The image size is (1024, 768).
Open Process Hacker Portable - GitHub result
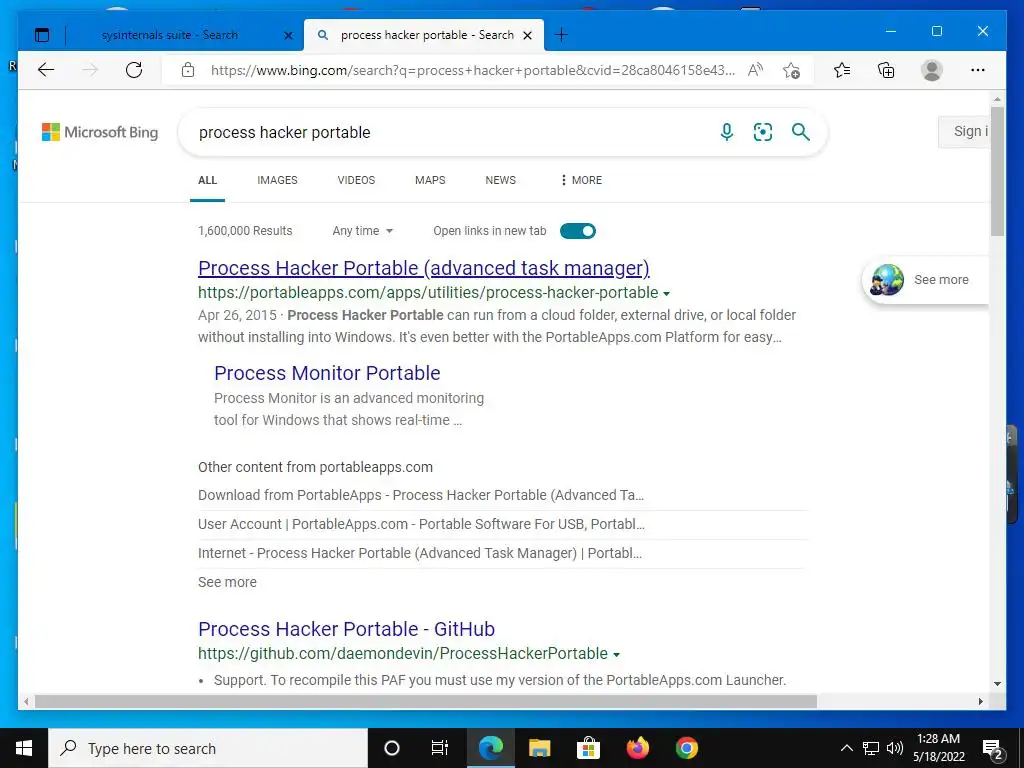point(346,629)
